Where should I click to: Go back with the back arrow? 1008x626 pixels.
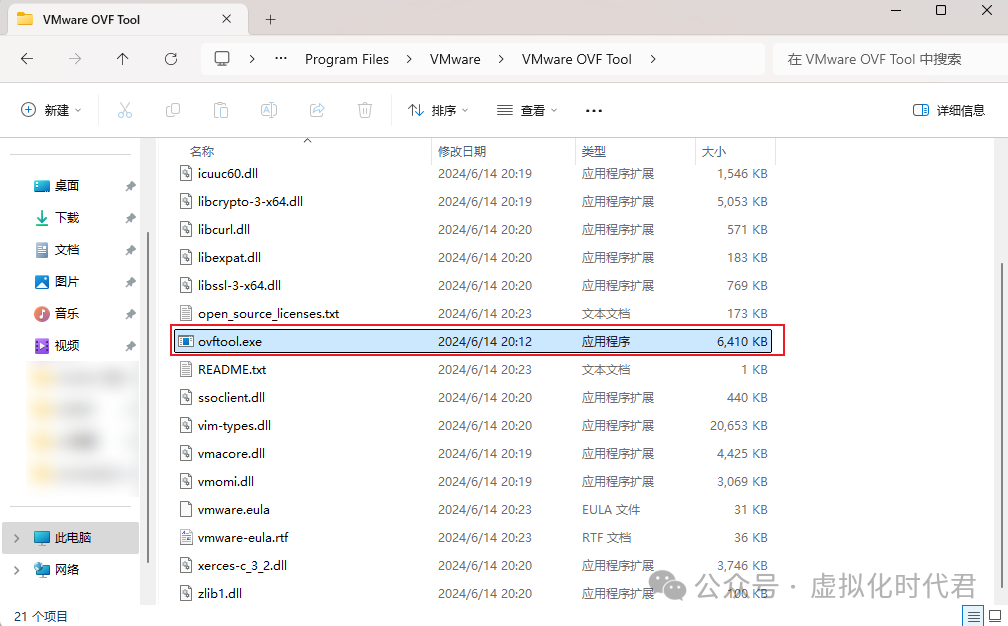pos(27,59)
